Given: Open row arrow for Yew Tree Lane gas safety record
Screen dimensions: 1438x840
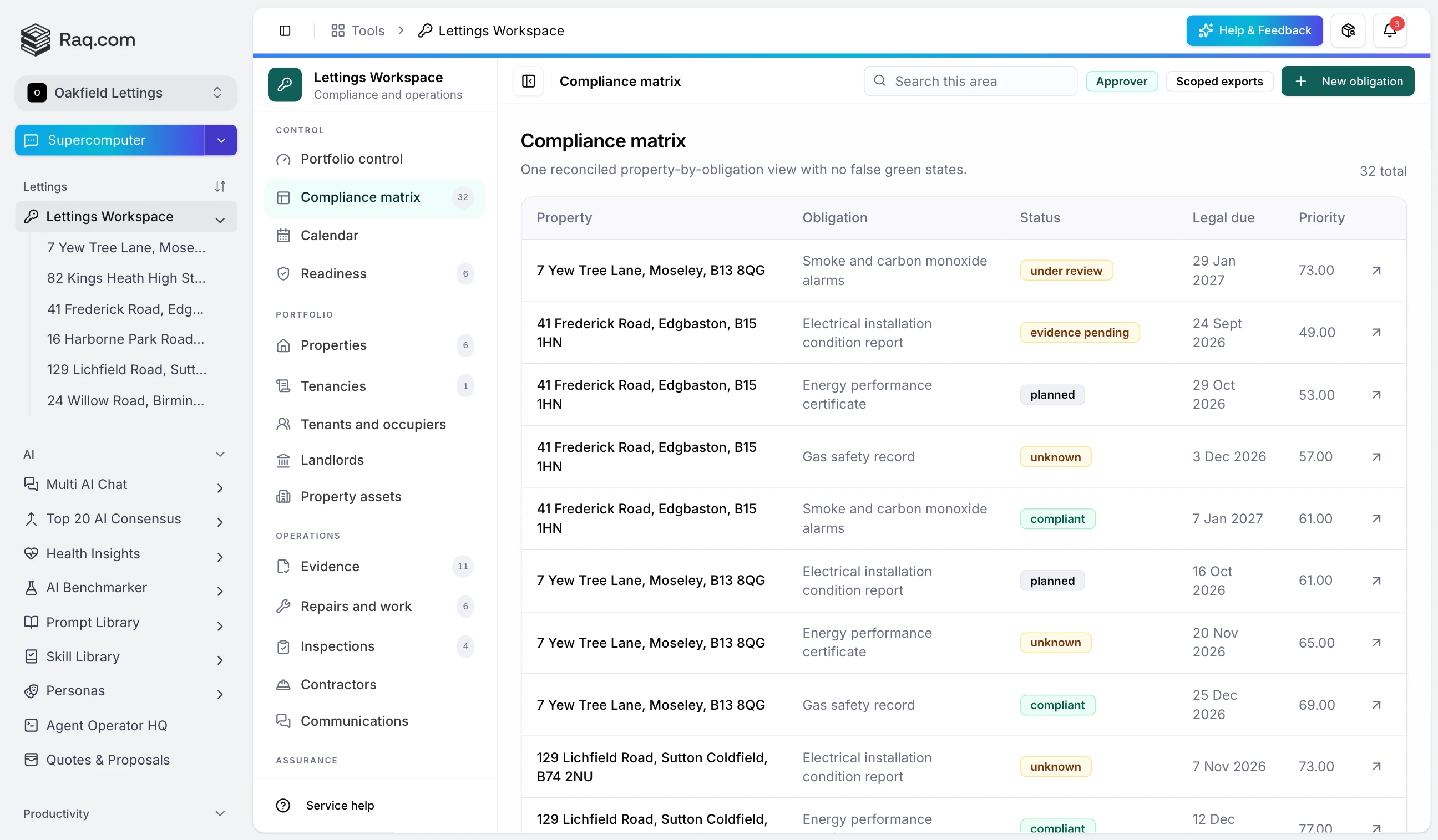Looking at the screenshot, I should pyautogui.click(x=1376, y=705).
